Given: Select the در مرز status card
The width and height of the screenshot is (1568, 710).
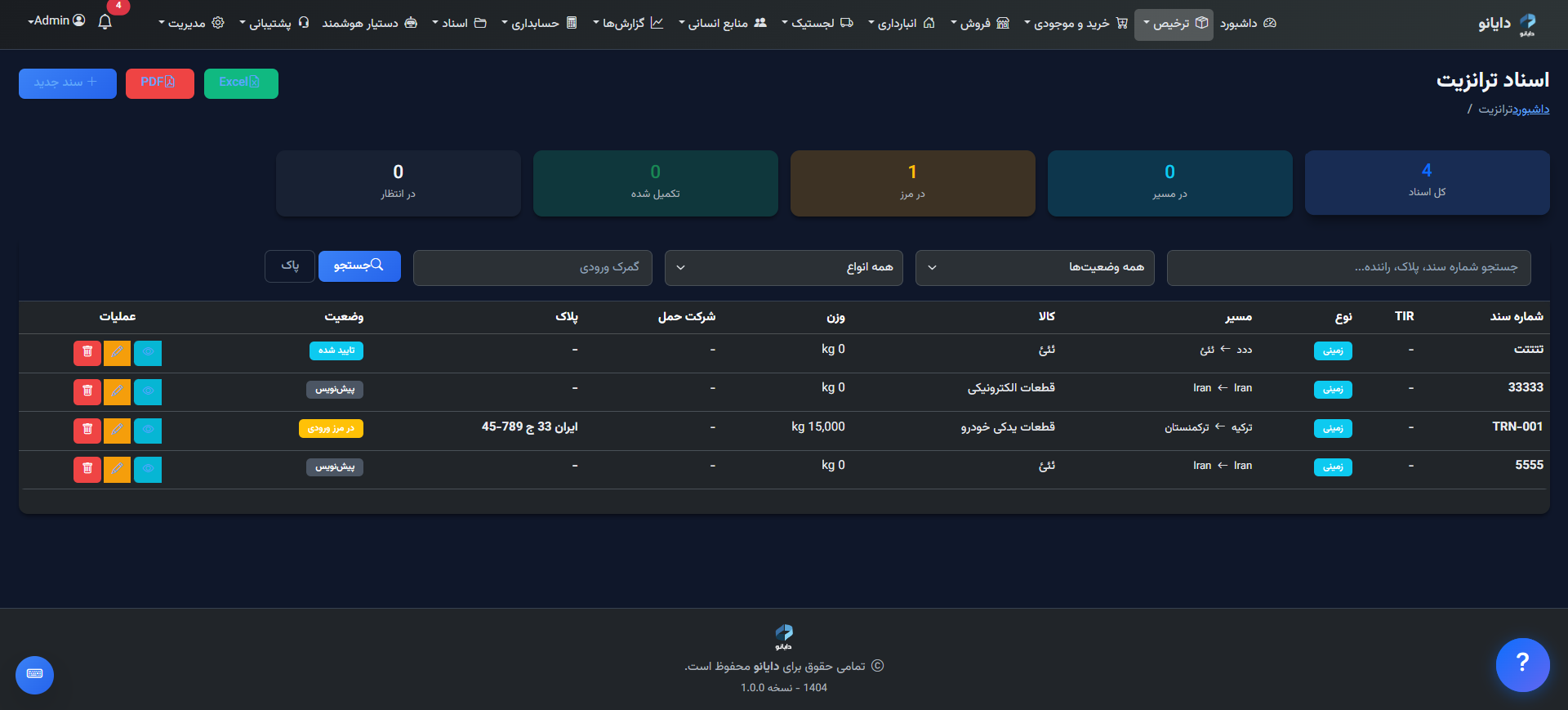Looking at the screenshot, I should coord(912,183).
